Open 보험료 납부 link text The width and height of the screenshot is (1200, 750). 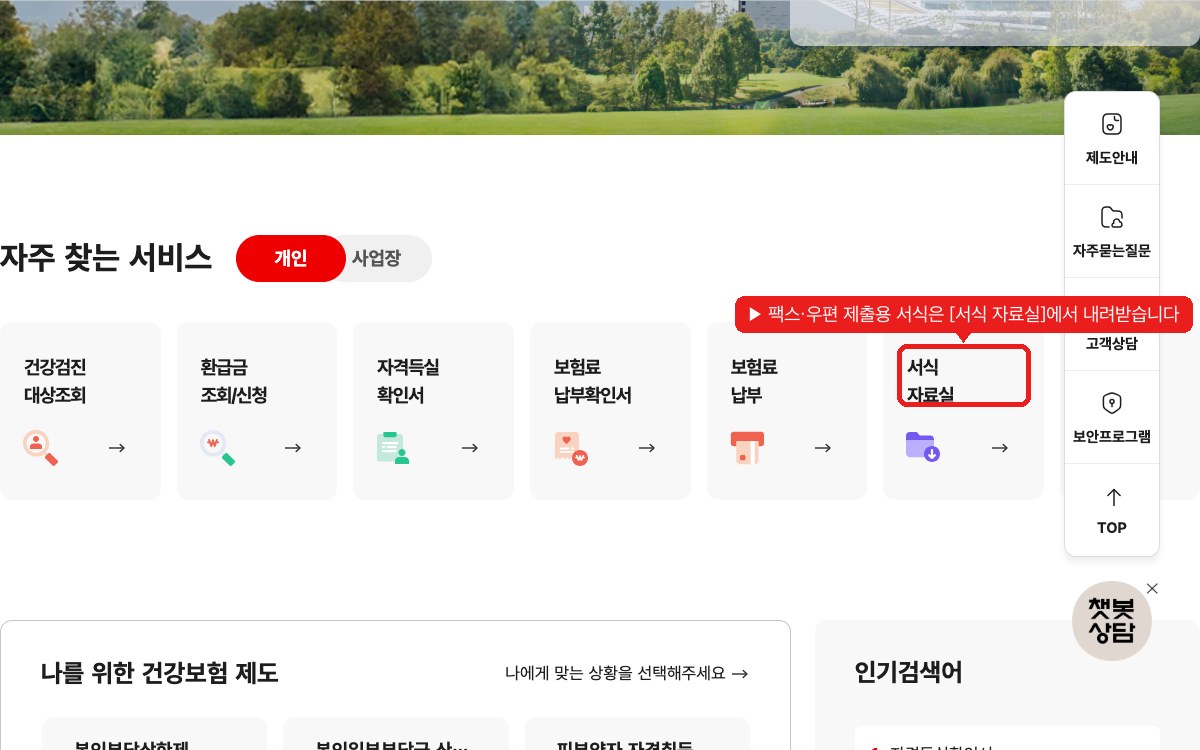coord(755,381)
